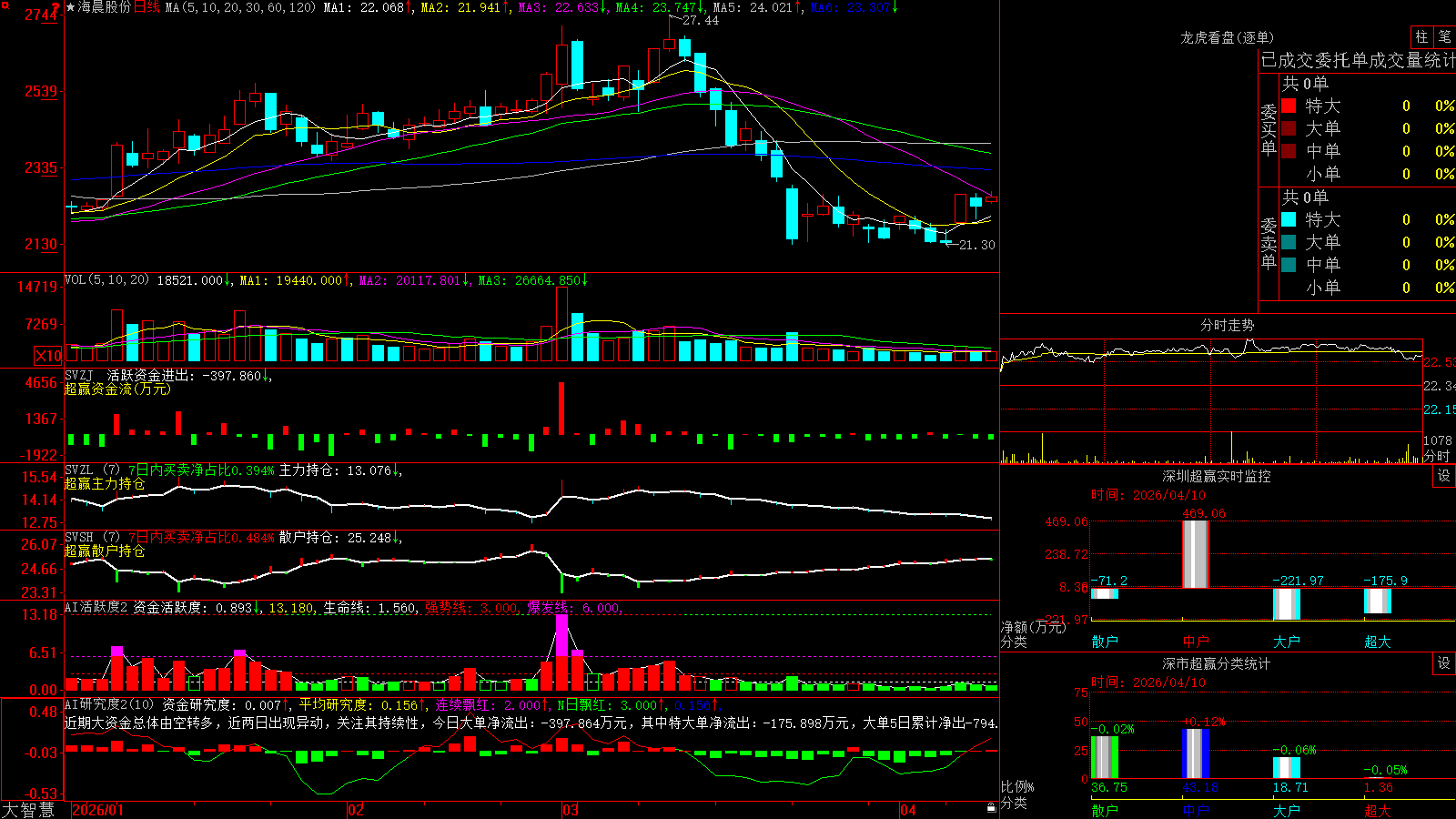Click the 21.30 low price annotation
Image resolution: width=1456 pixels, height=819 pixels.
(x=976, y=245)
